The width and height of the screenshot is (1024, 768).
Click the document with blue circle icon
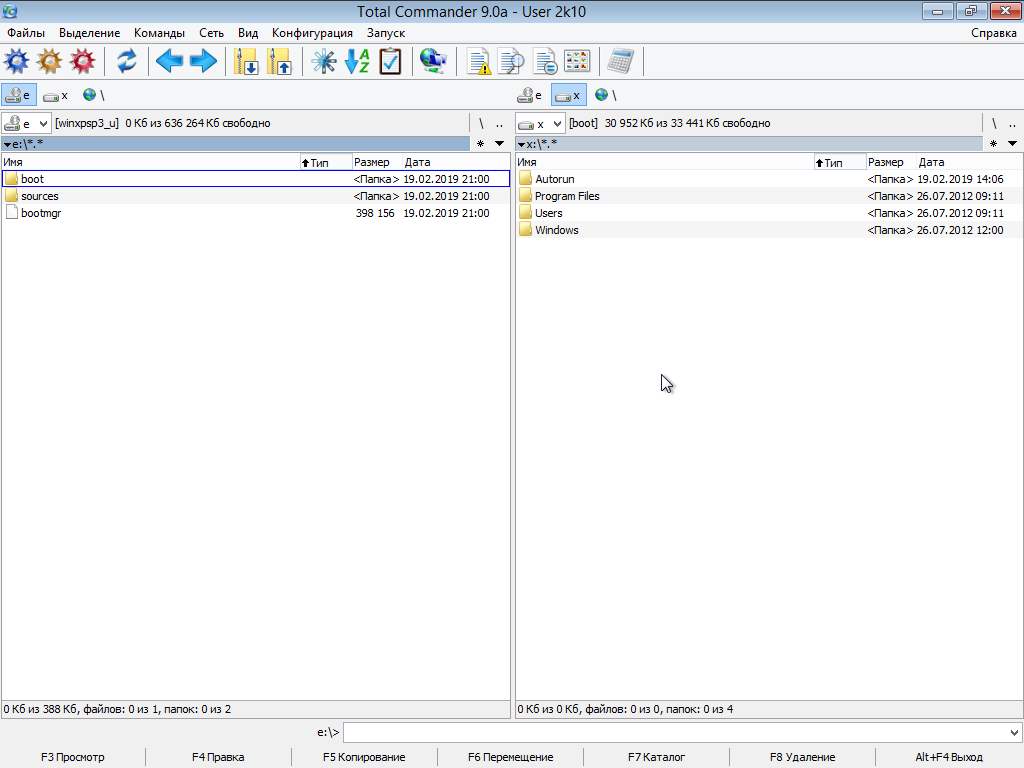click(x=545, y=61)
